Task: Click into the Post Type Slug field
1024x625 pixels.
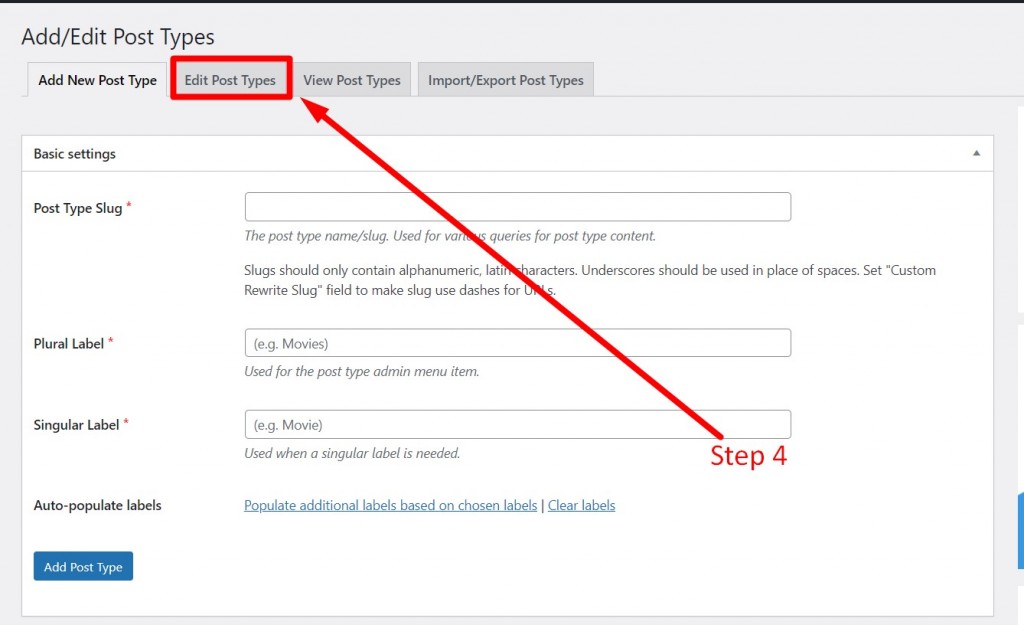Action: coord(518,206)
